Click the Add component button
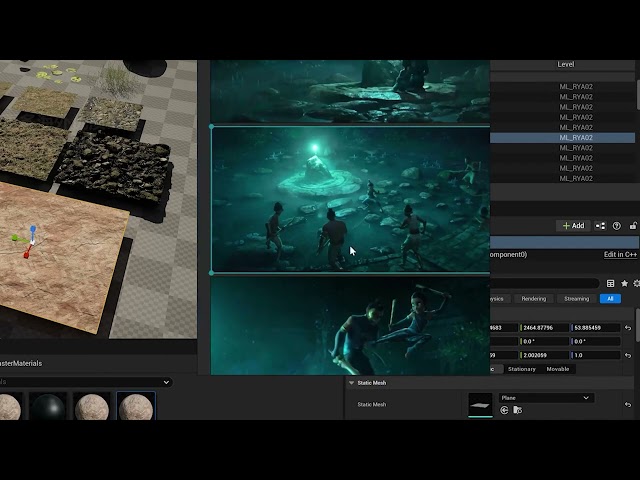The image size is (640, 480). [x=573, y=226]
